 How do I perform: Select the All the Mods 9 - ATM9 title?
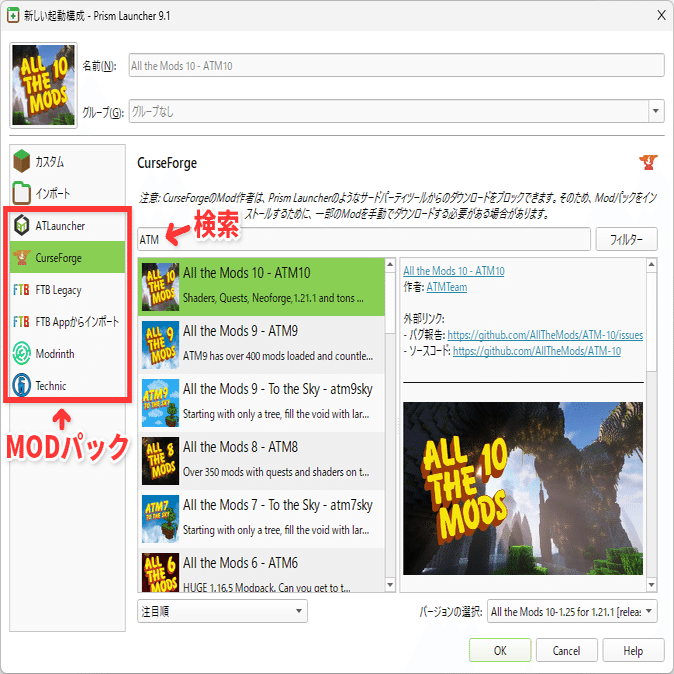pyautogui.click(x=240, y=331)
